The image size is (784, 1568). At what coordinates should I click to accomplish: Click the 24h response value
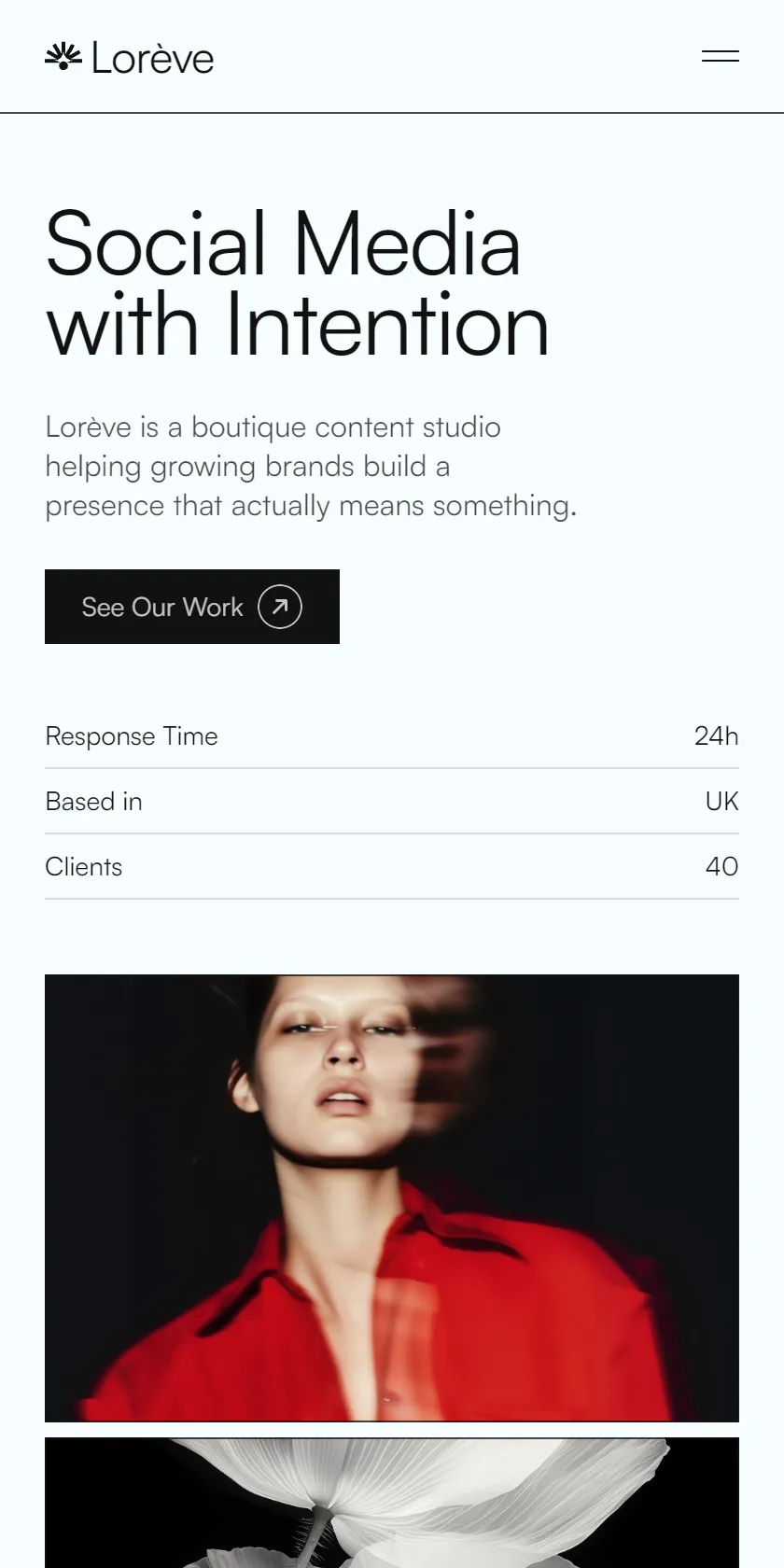tap(716, 736)
